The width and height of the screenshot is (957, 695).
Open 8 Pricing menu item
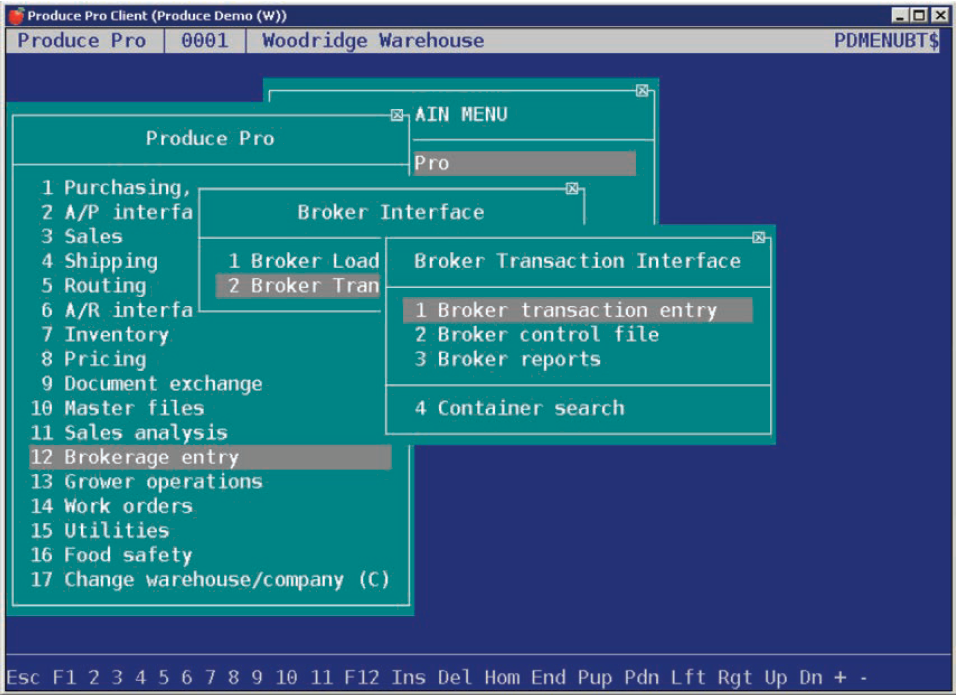point(94,359)
